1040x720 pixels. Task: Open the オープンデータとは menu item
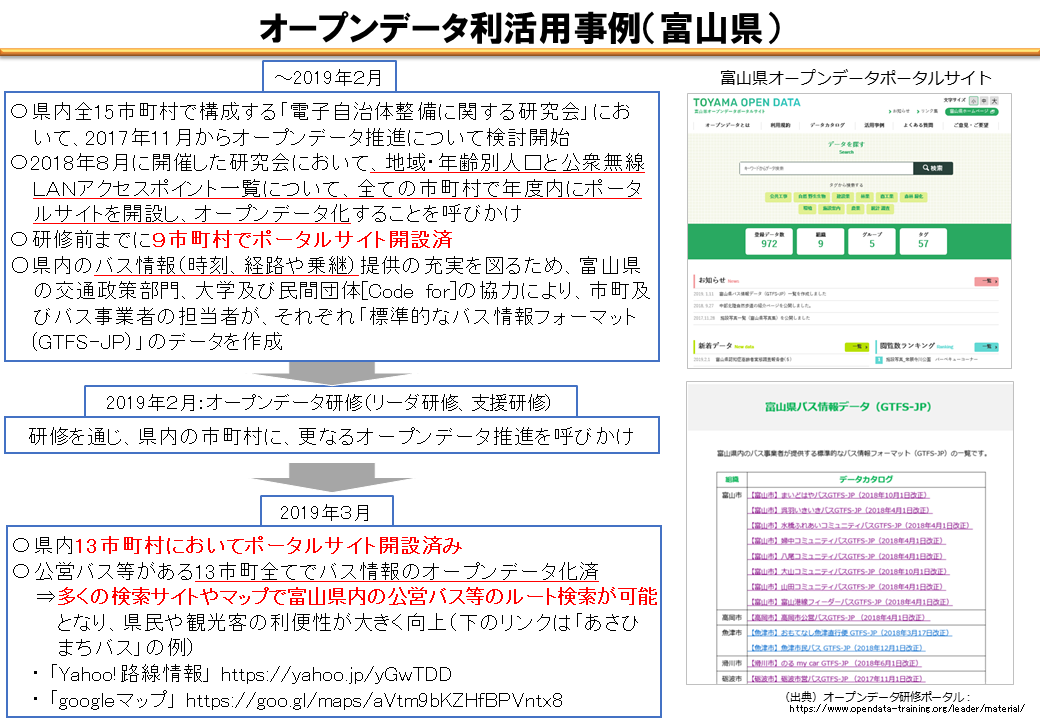[728, 126]
